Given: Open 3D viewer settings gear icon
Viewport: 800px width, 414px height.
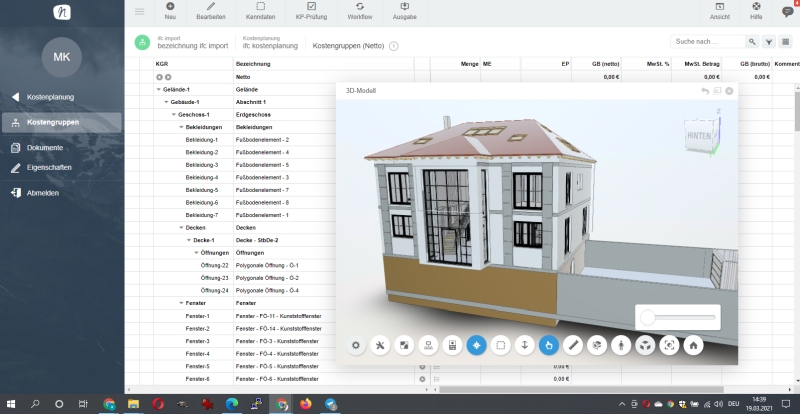Looking at the screenshot, I should point(356,345).
